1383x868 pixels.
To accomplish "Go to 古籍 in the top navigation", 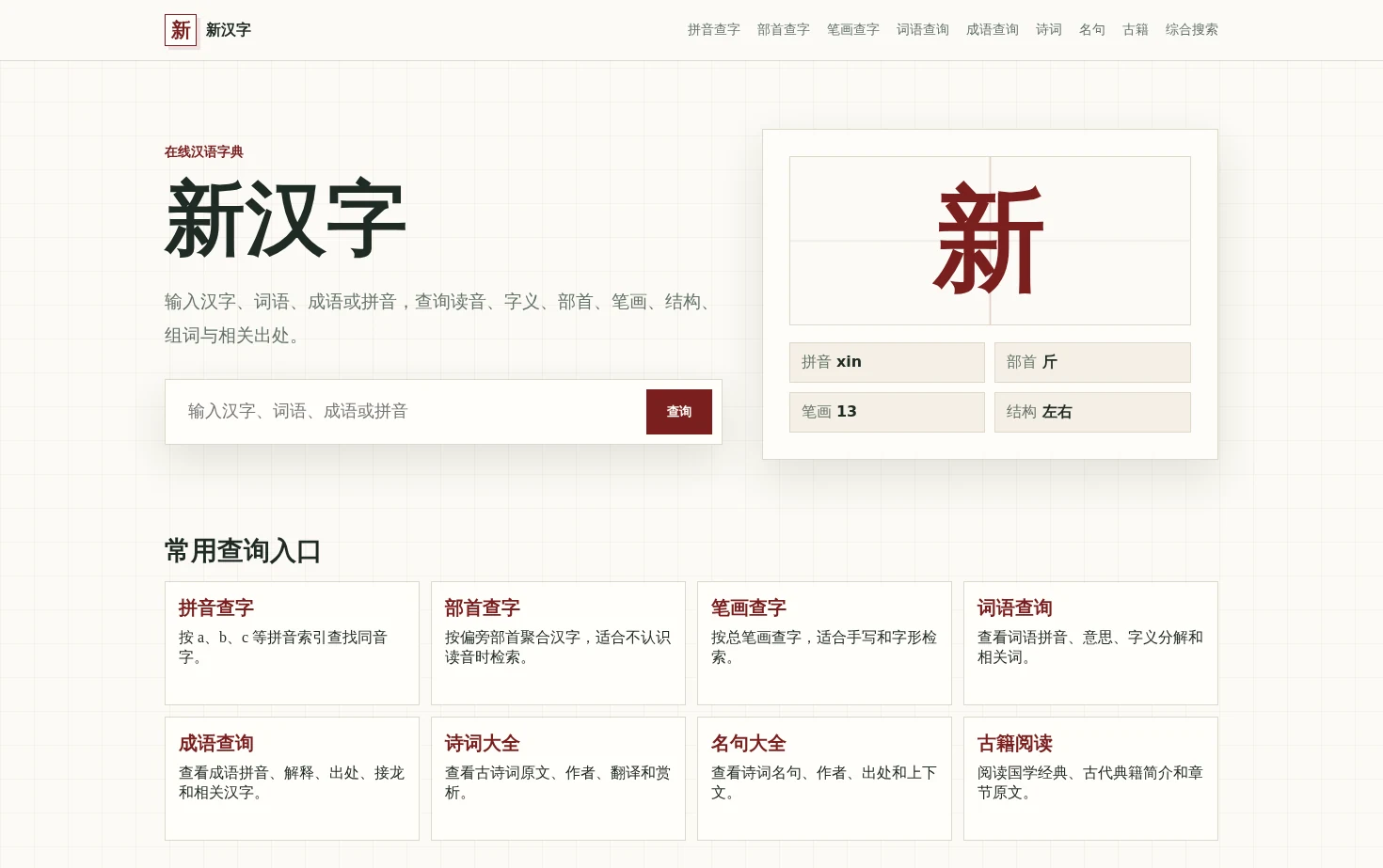I will point(1135,30).
